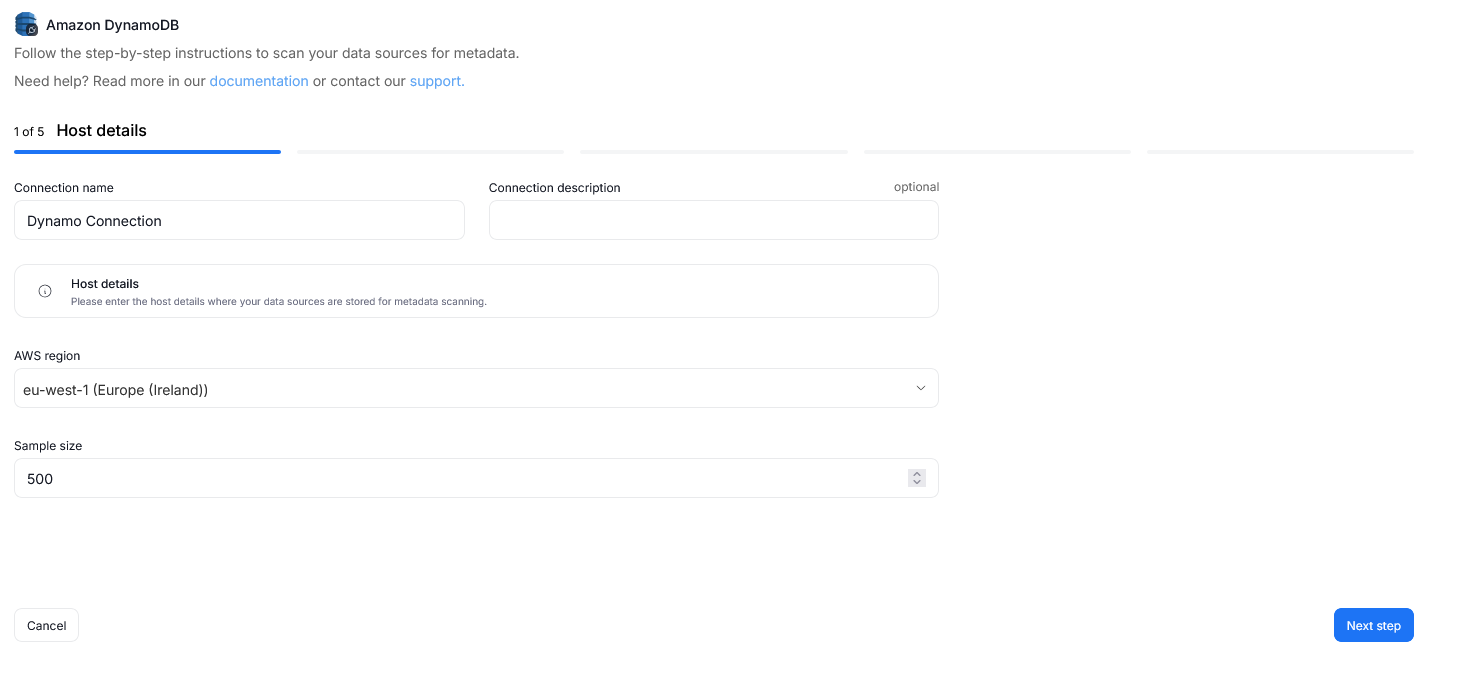Click the info icon beside Host details
Image resolution: width=1467 pixels, height=694 pixels.
click(x=45, y=291)
